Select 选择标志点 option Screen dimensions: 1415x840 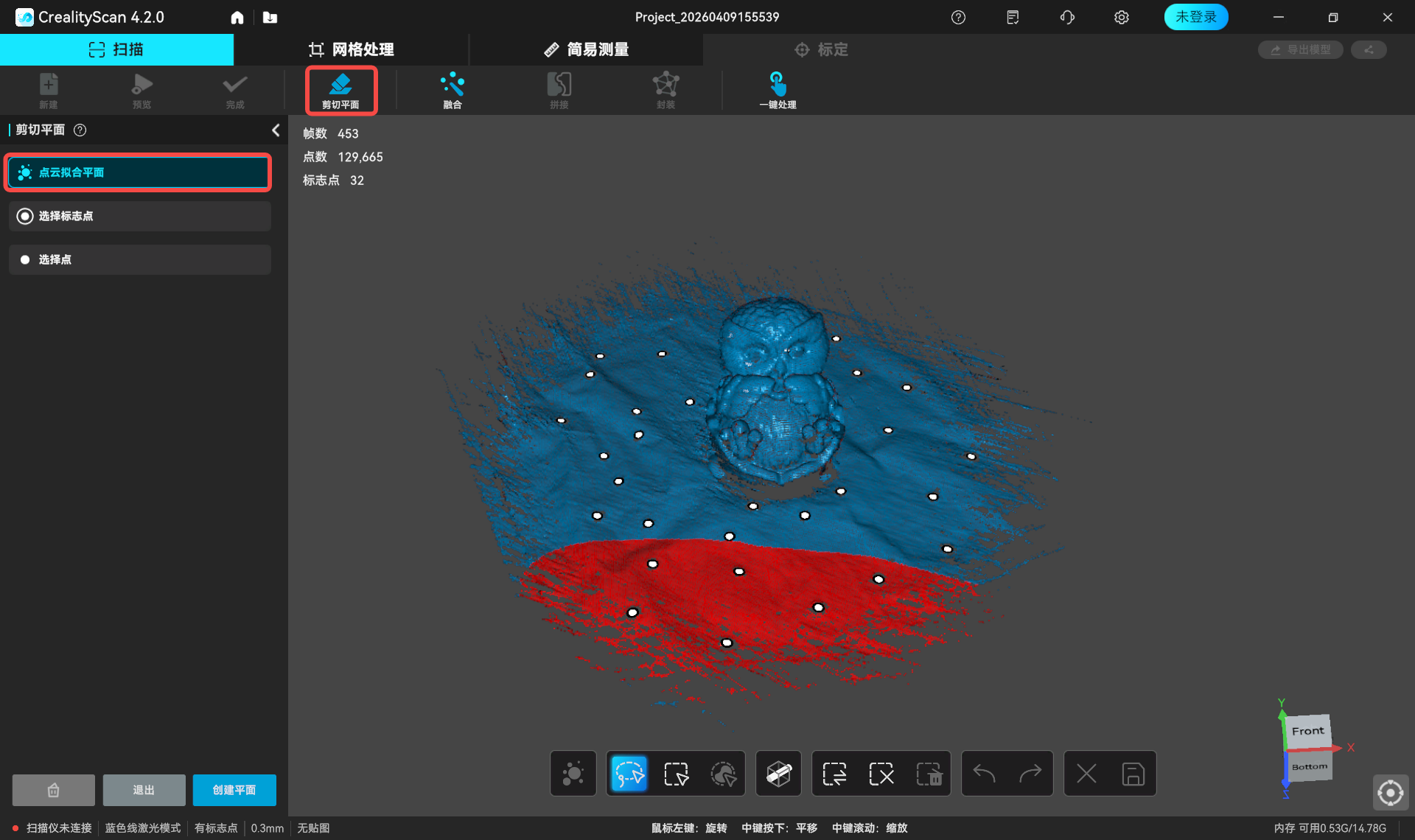139,216
